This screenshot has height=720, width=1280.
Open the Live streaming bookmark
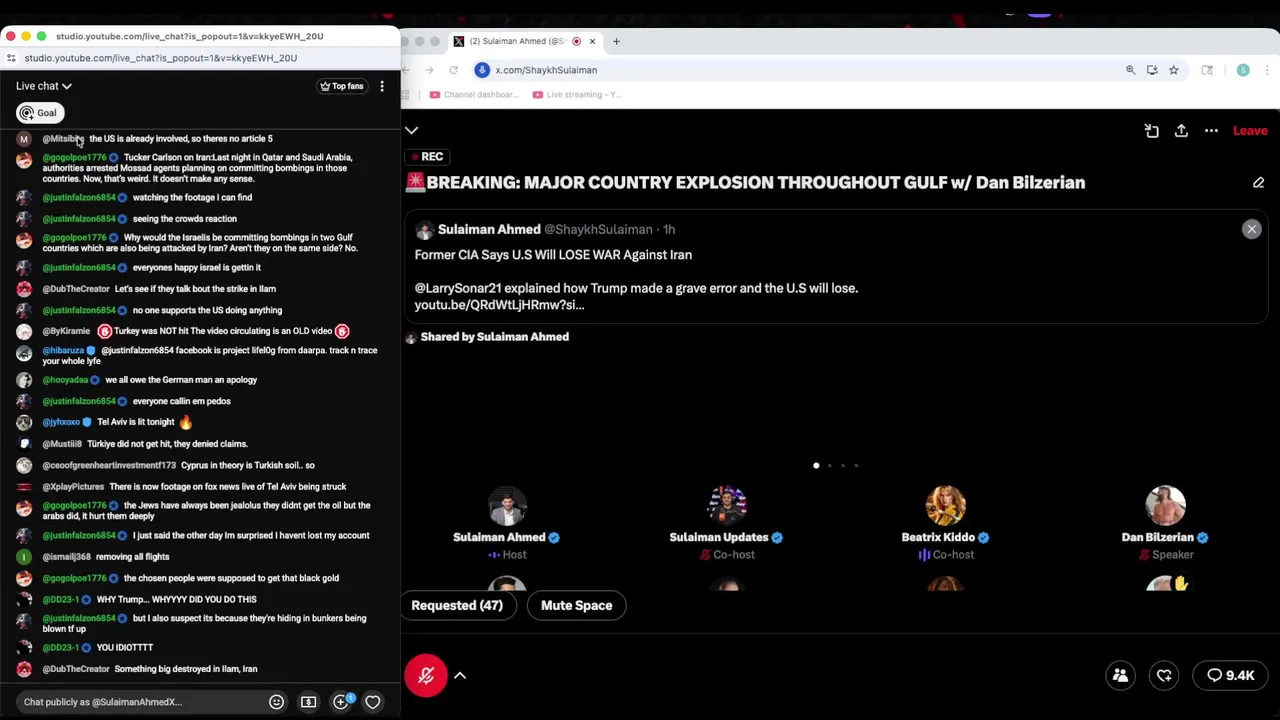pyautogui.click(x=577, y=95)
